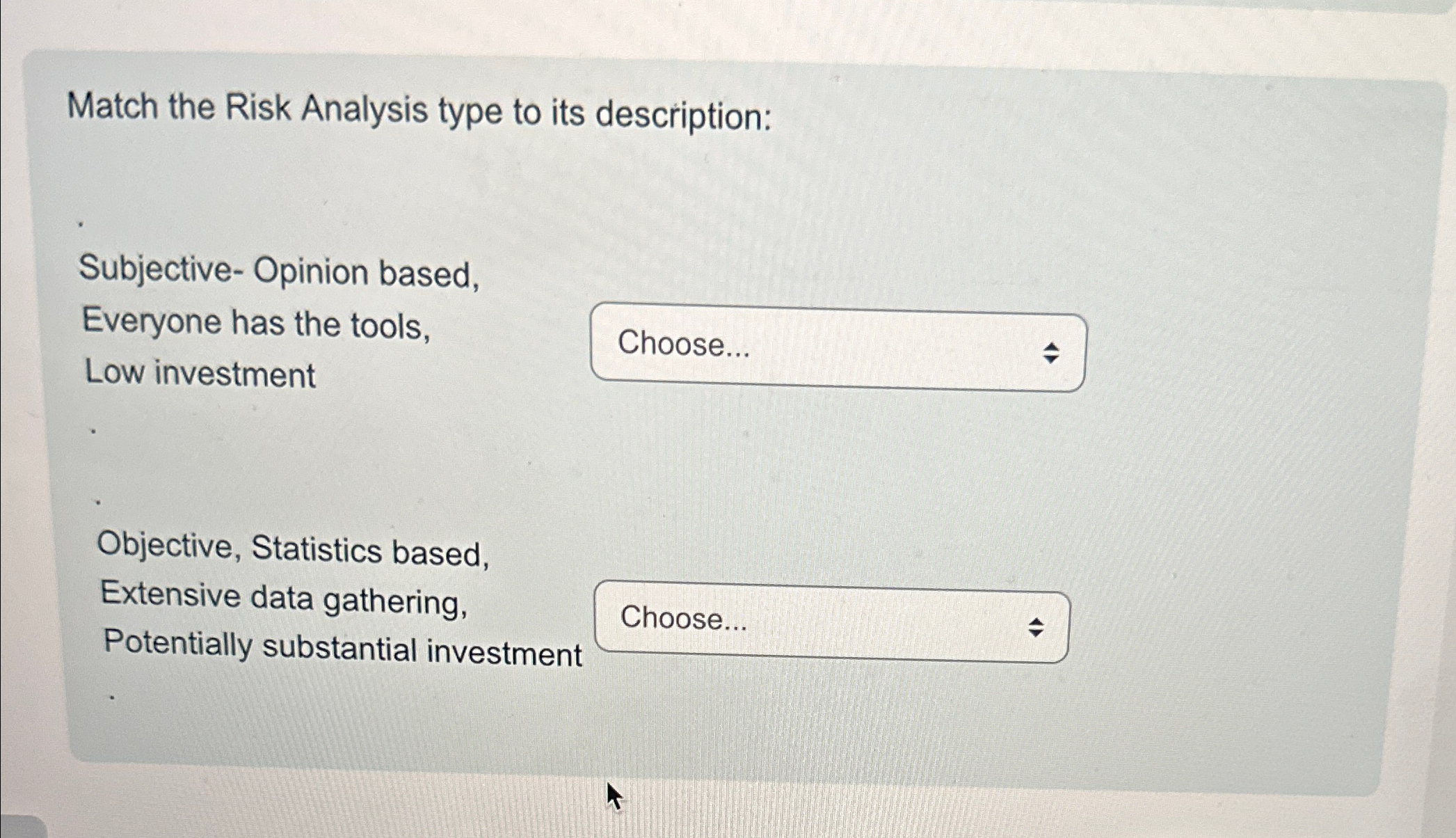Click the Subjective- Opinion based description text

pyautogui.click(x=278, y=271)
